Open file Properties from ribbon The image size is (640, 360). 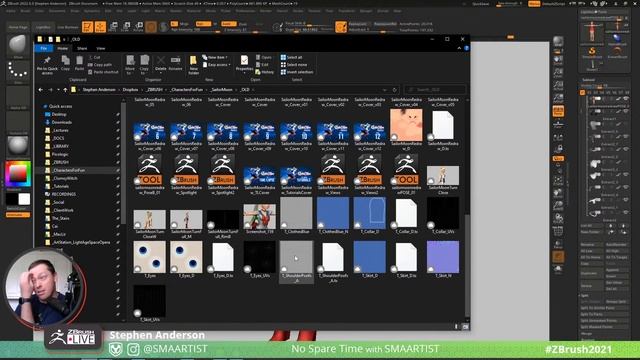(244, 63)
